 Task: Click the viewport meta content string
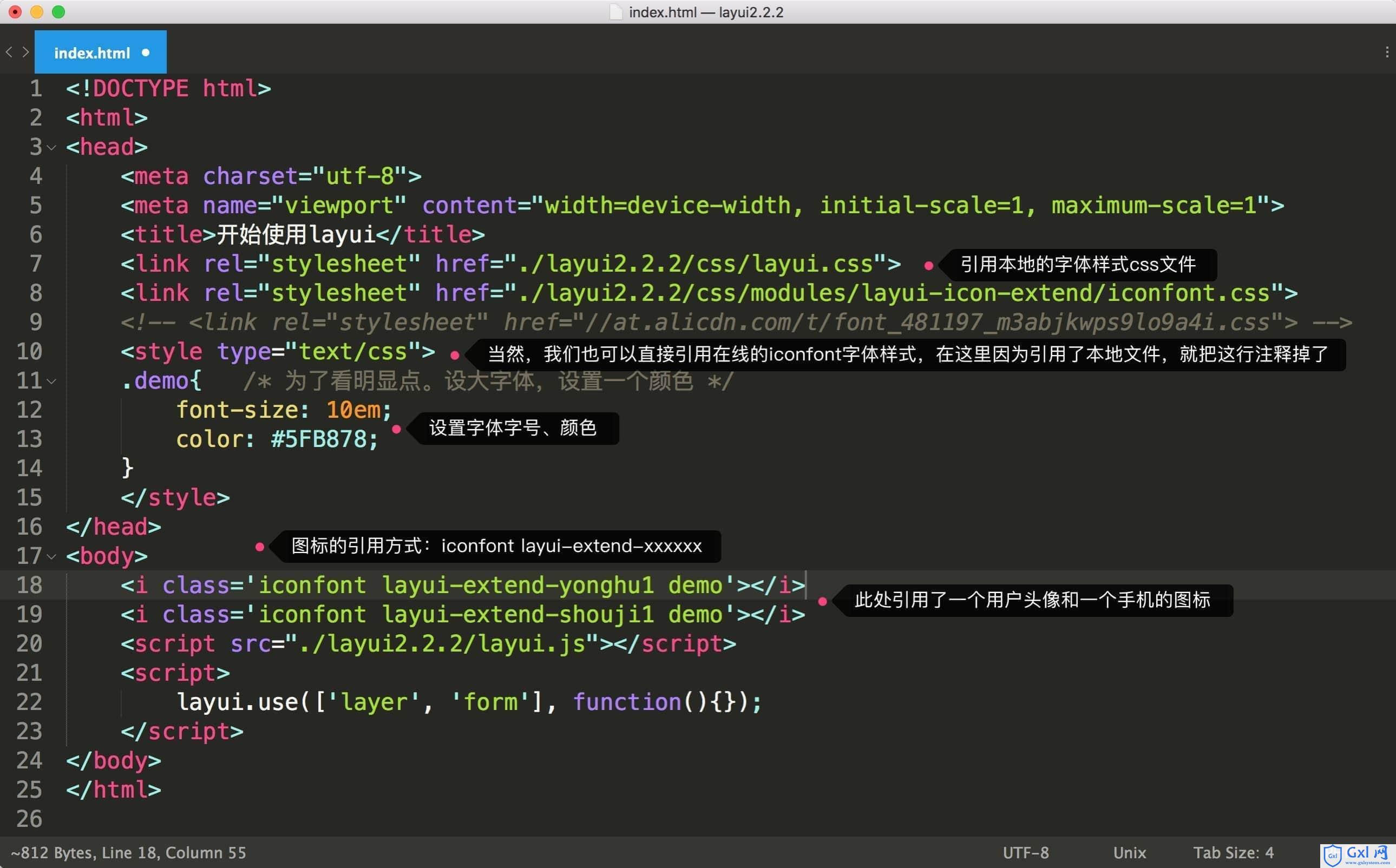pyautogui.click(x=900, y=206)
